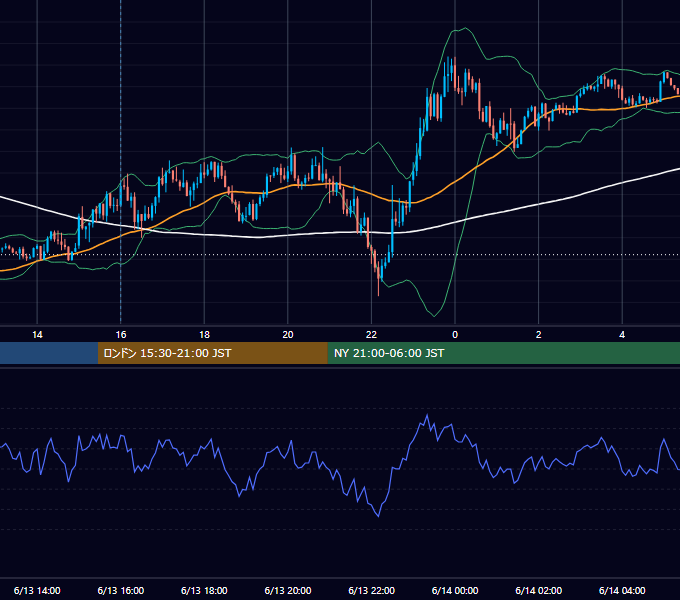This screenshot has height=600, width=680.
Task: Click the 6/13 22:00 date label
Action: pos(371,590)
